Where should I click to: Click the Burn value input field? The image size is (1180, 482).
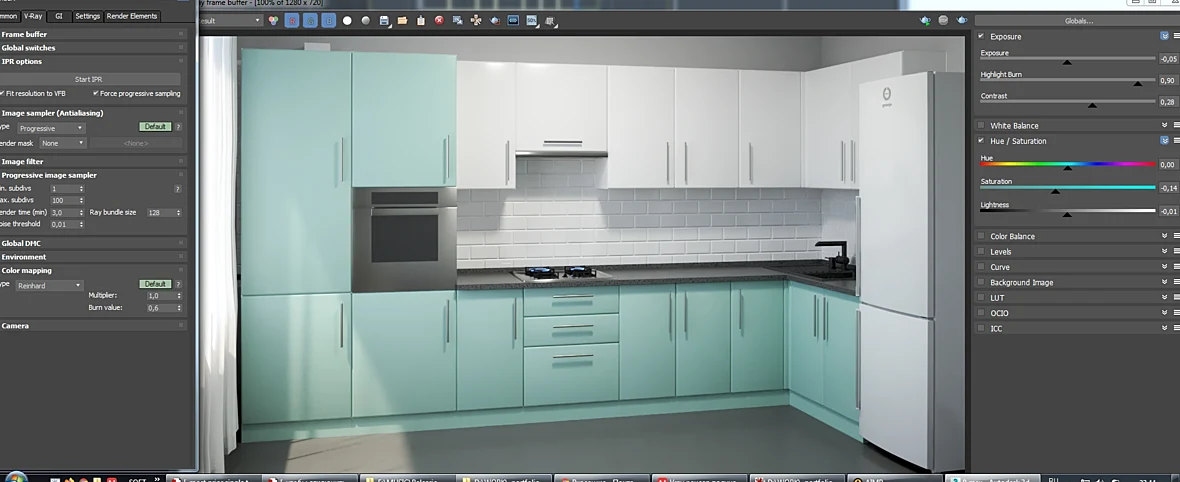click(164, 308)
